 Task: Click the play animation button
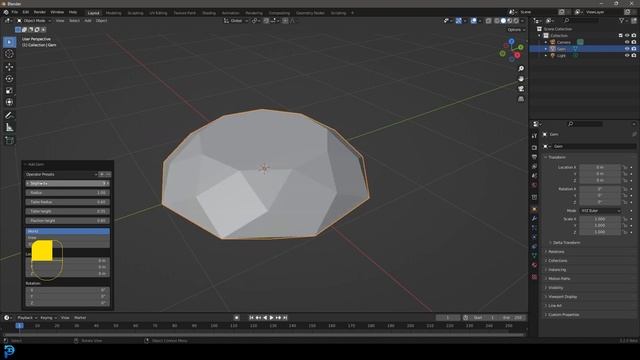pos(271,318)
